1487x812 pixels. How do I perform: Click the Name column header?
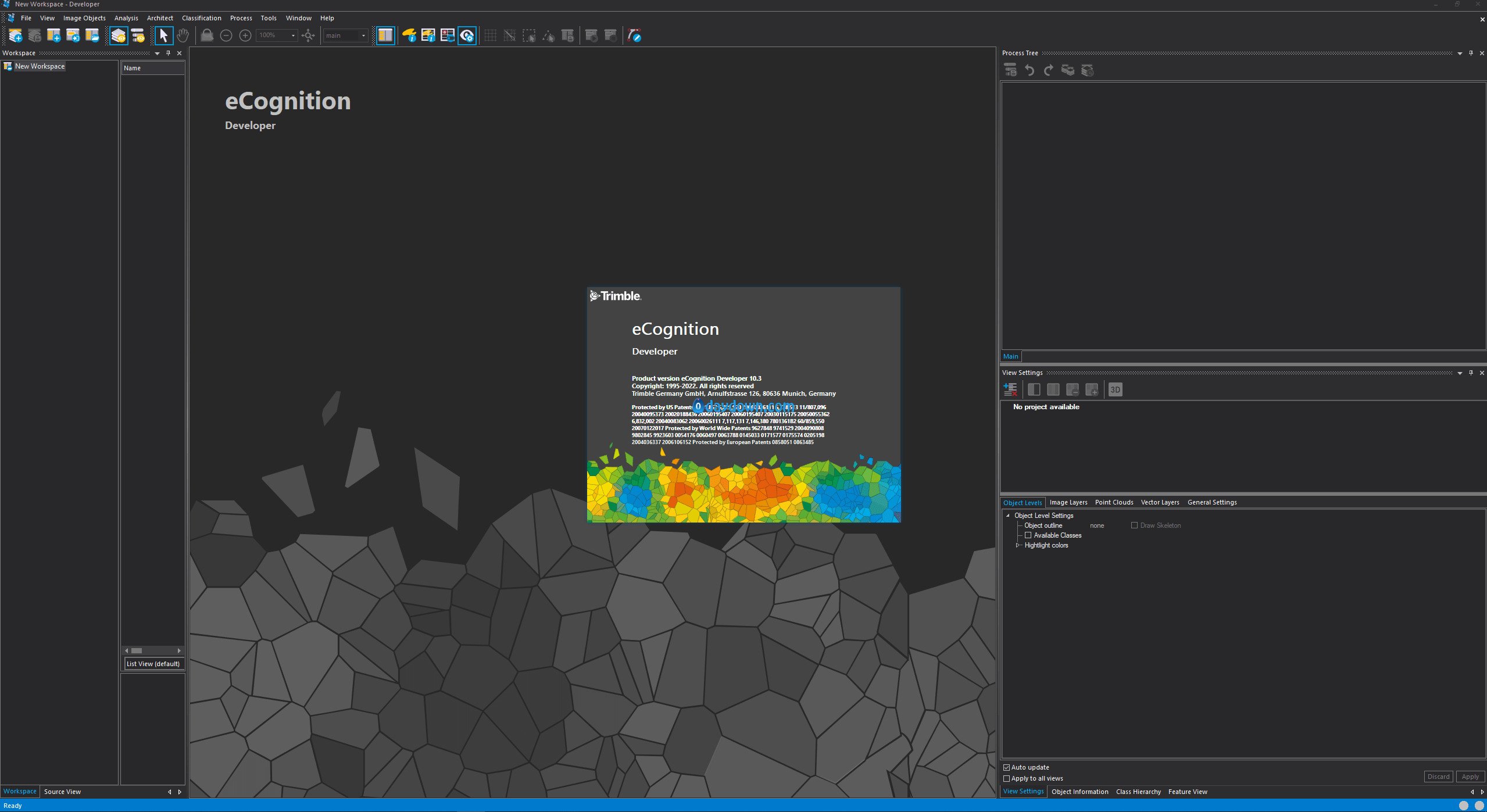[x=153, y=68]
